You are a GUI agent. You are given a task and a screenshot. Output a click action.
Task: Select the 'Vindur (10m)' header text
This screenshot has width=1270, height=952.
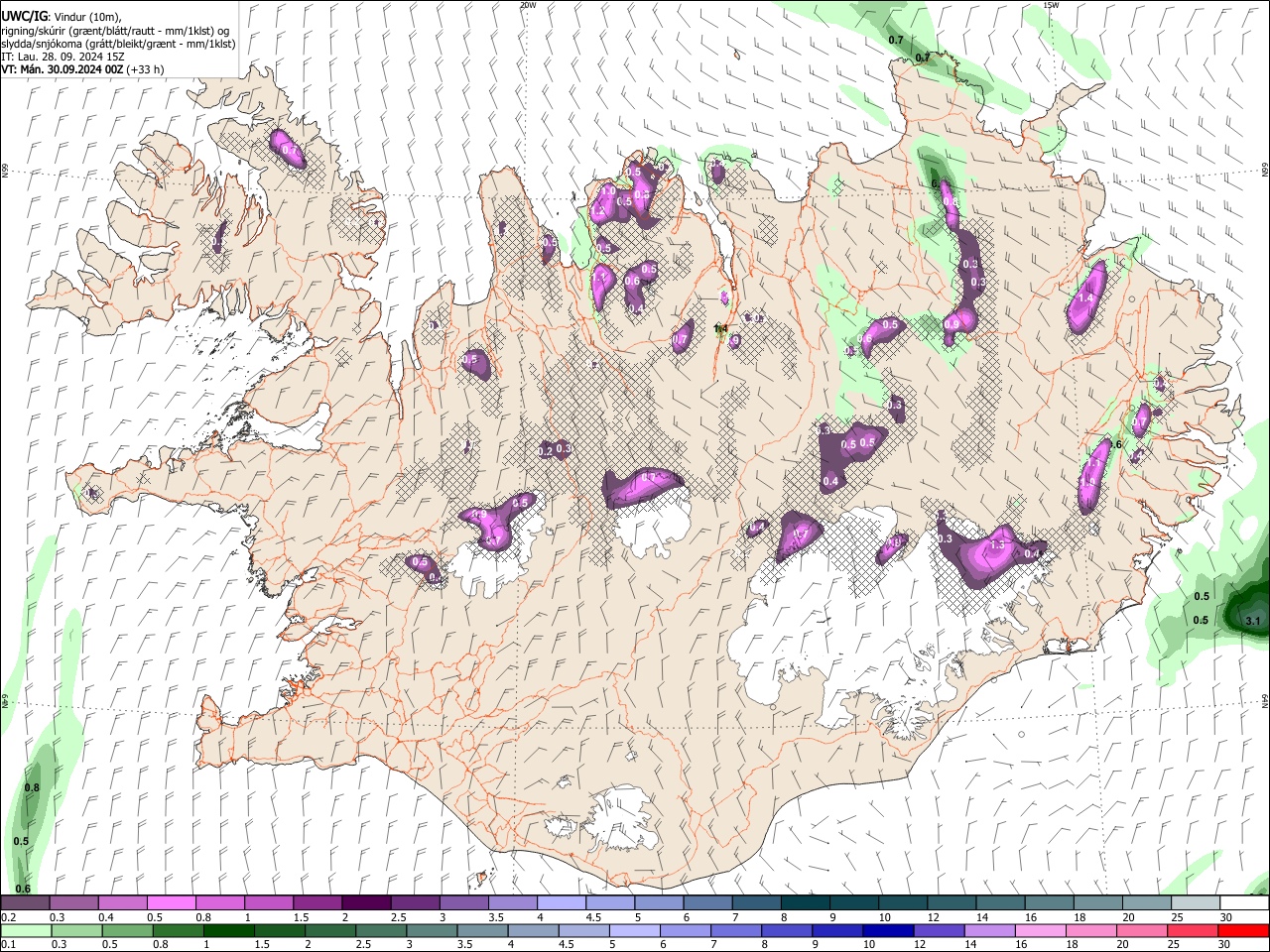pyautogui.click(x=86, y=17)
